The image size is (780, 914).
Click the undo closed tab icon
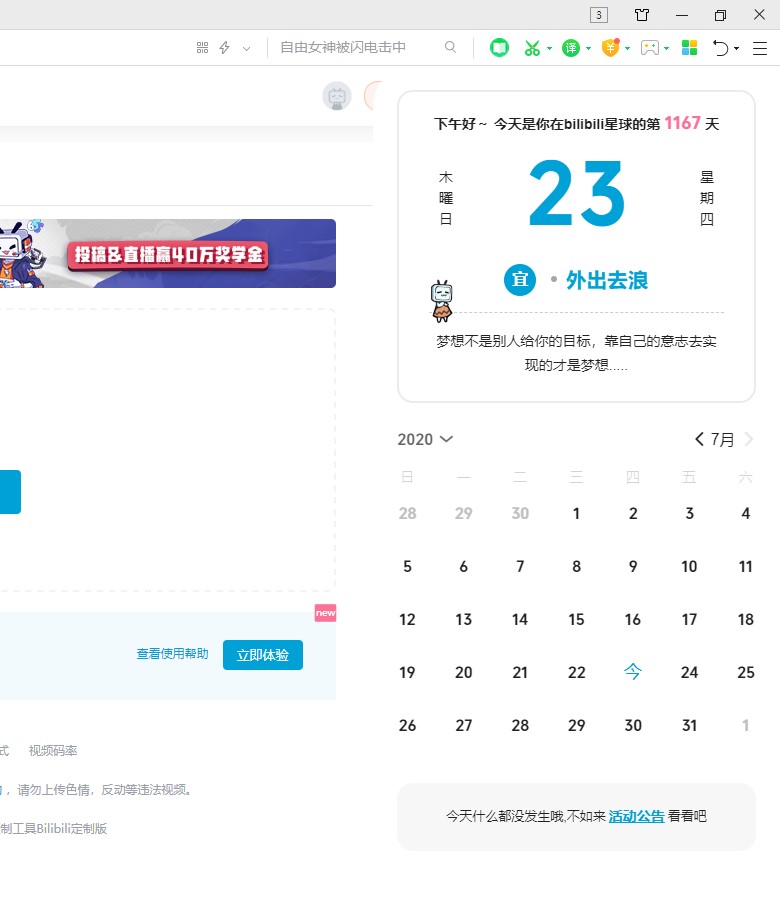click(721, 48)
